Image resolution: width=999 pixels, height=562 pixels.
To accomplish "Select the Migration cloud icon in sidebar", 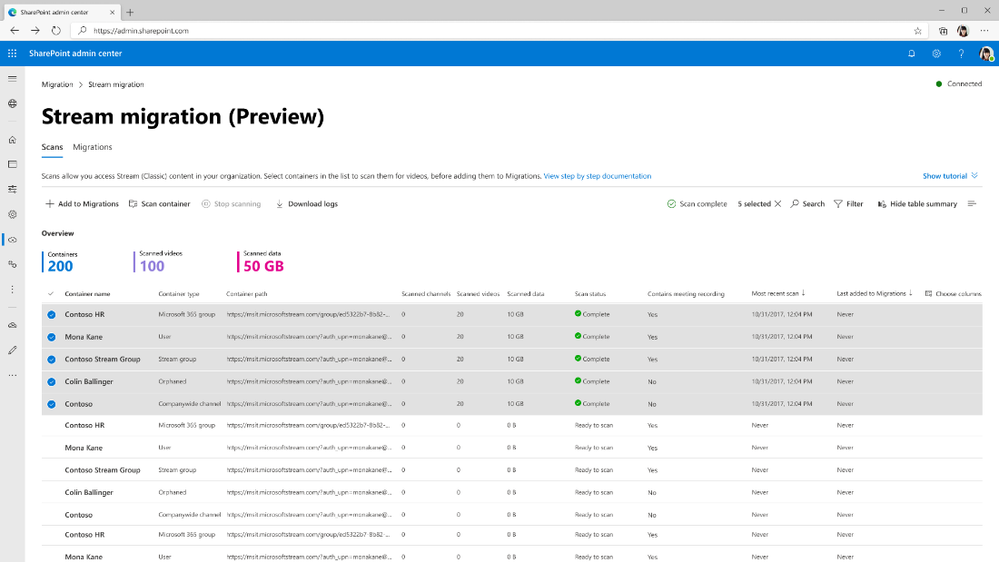I will coord(12,240).
